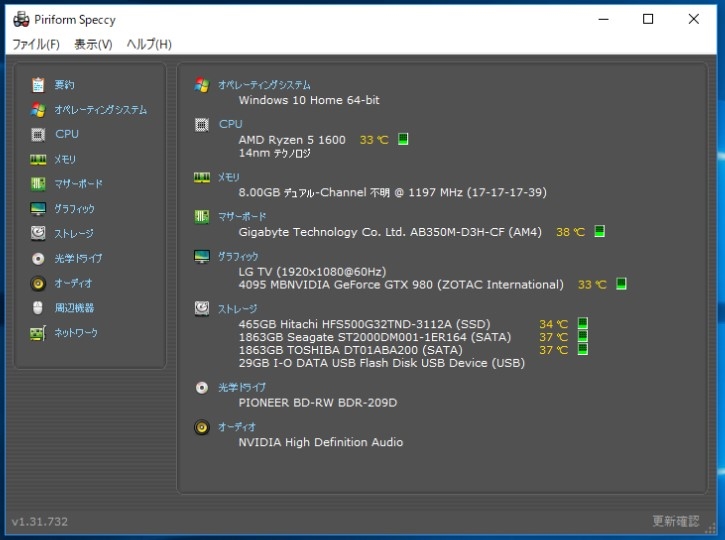Open the オーディオ section heading in summary

point(237,427)
